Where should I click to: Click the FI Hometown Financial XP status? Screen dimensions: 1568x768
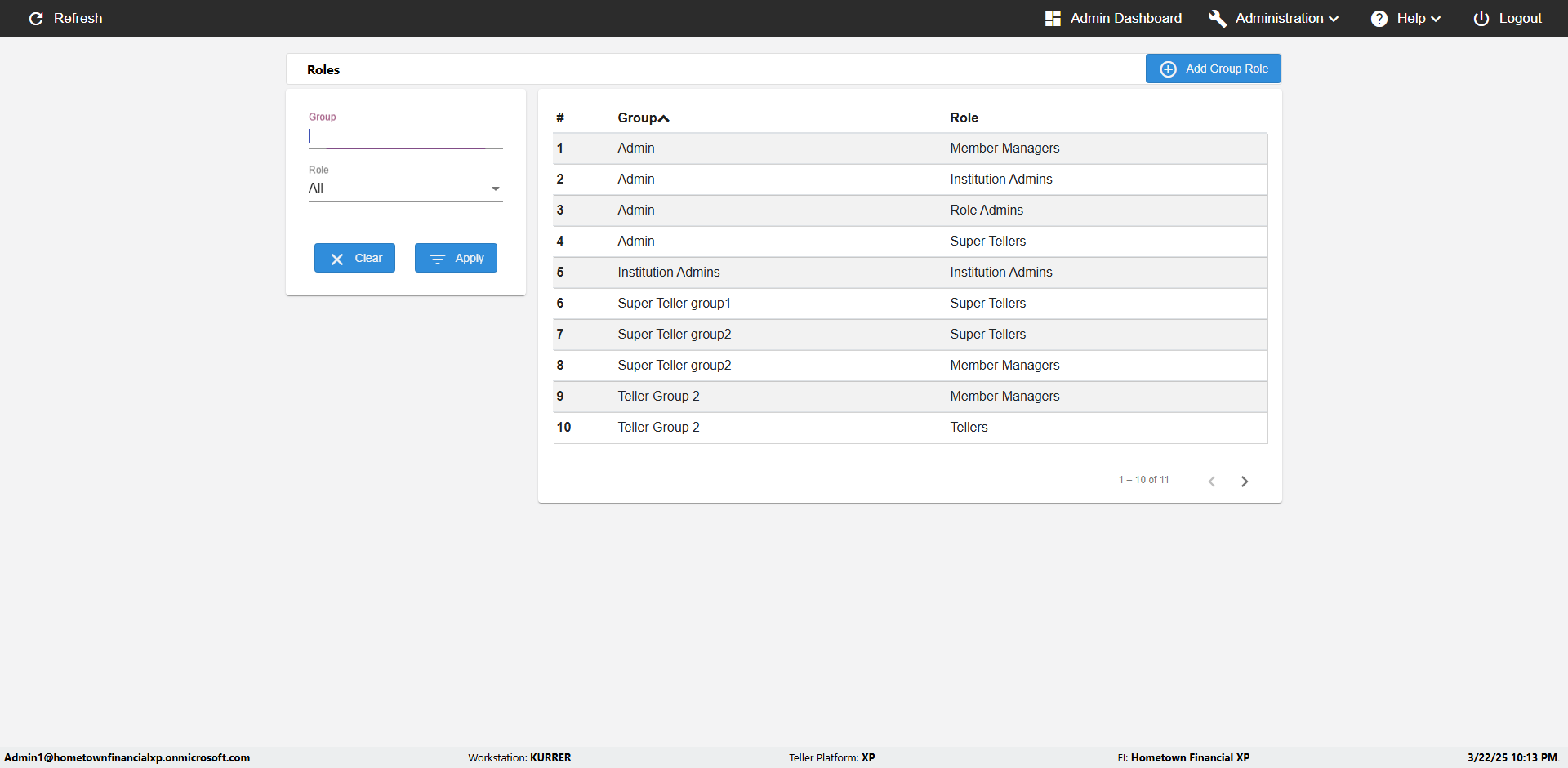coord(1183,757)
